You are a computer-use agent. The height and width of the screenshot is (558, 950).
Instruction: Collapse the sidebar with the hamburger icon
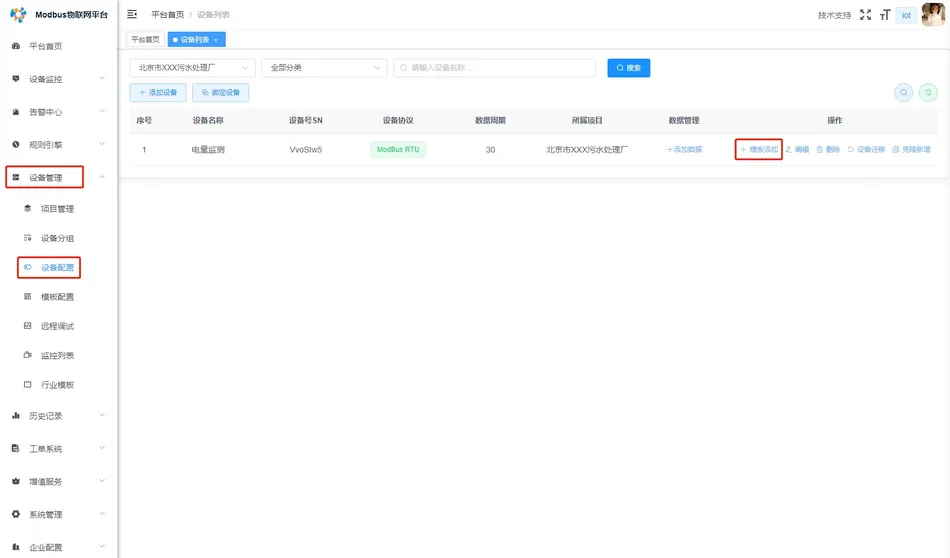[131, 14]
